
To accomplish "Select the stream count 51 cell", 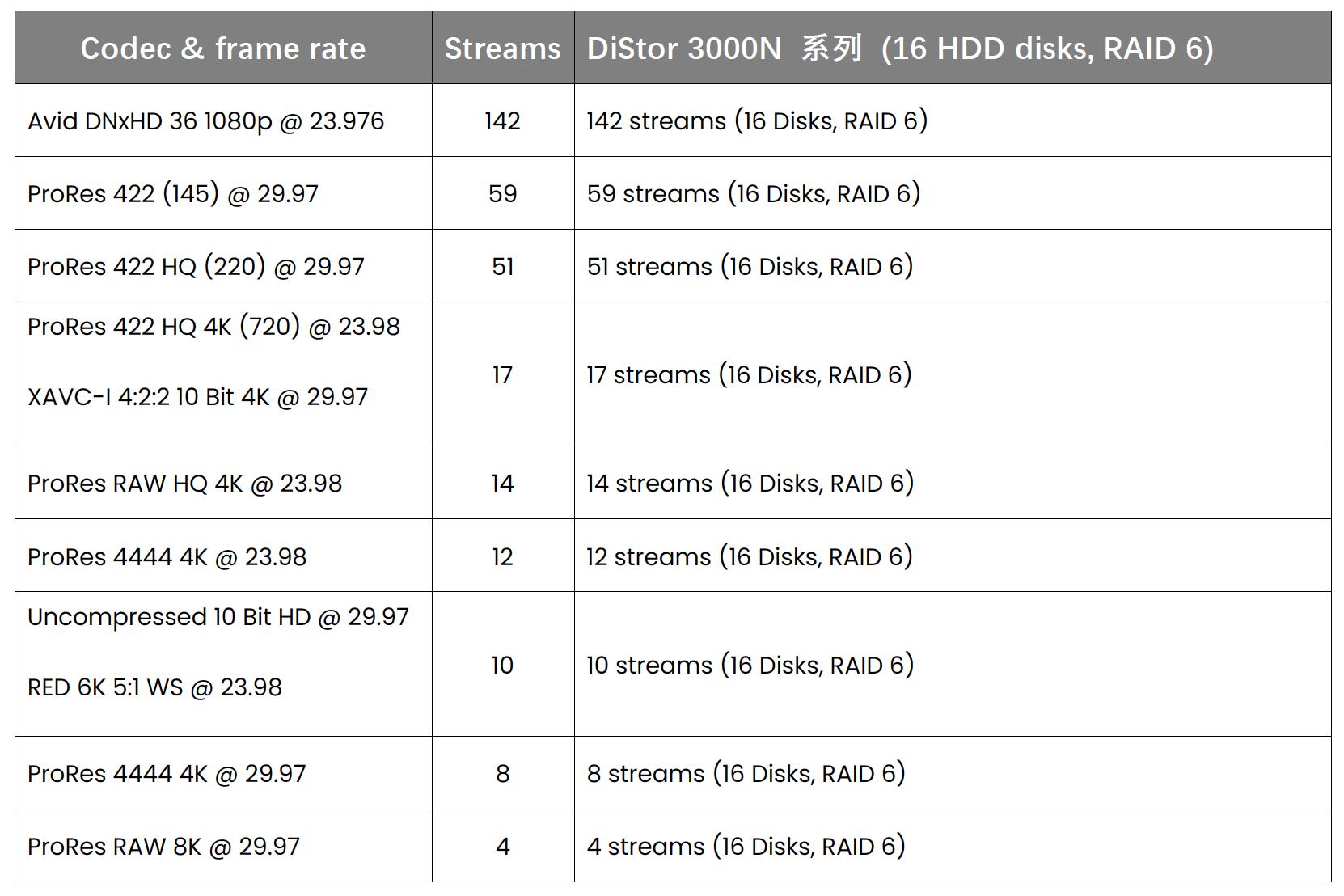I will [x=502, y=267].
